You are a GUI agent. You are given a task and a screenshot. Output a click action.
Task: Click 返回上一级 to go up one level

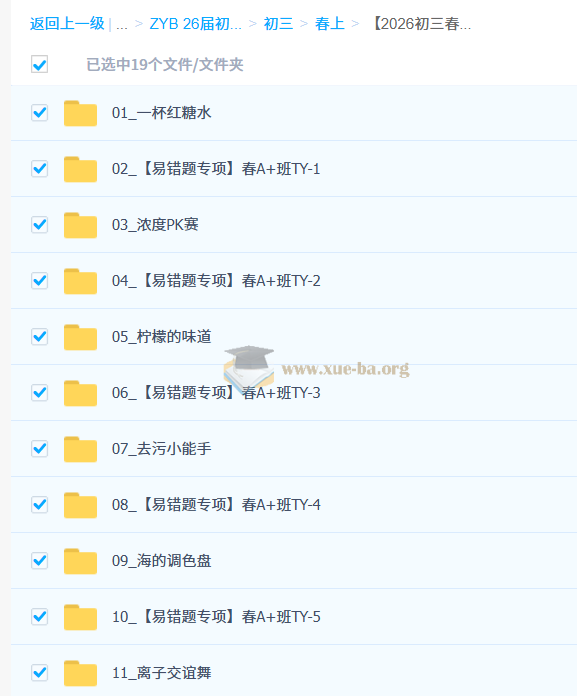67,24
